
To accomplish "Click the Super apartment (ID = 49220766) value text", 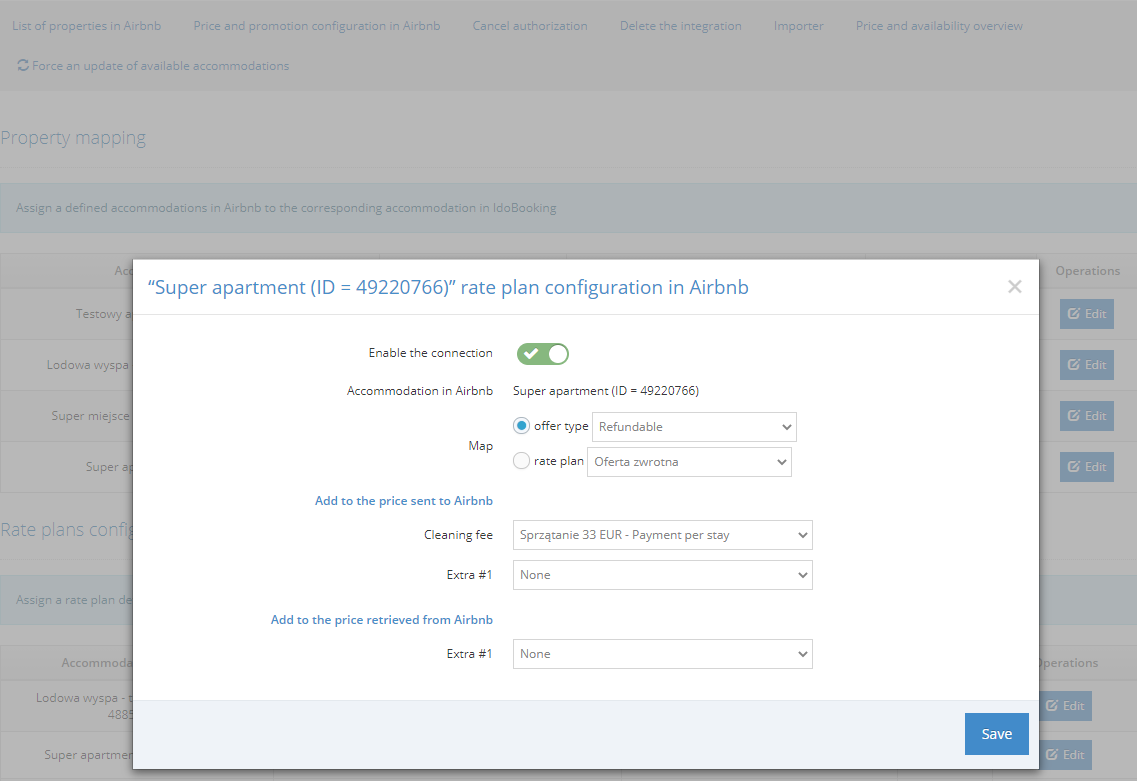I will [605, 391].
